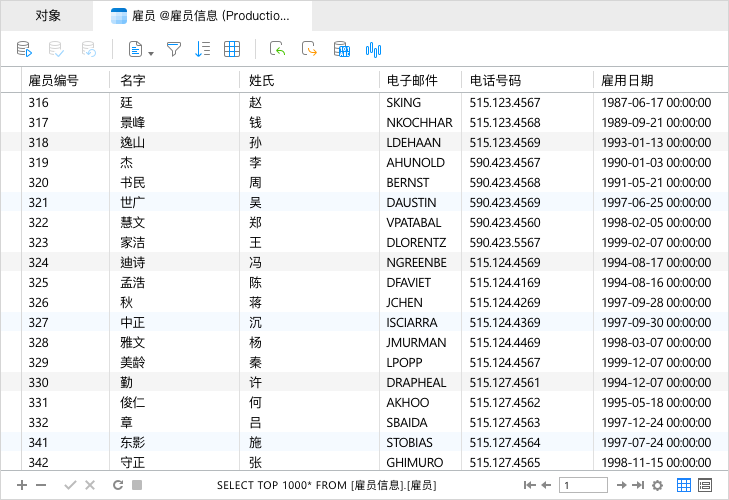Click the Begin Transaction toolbar icon

(24, 49)
